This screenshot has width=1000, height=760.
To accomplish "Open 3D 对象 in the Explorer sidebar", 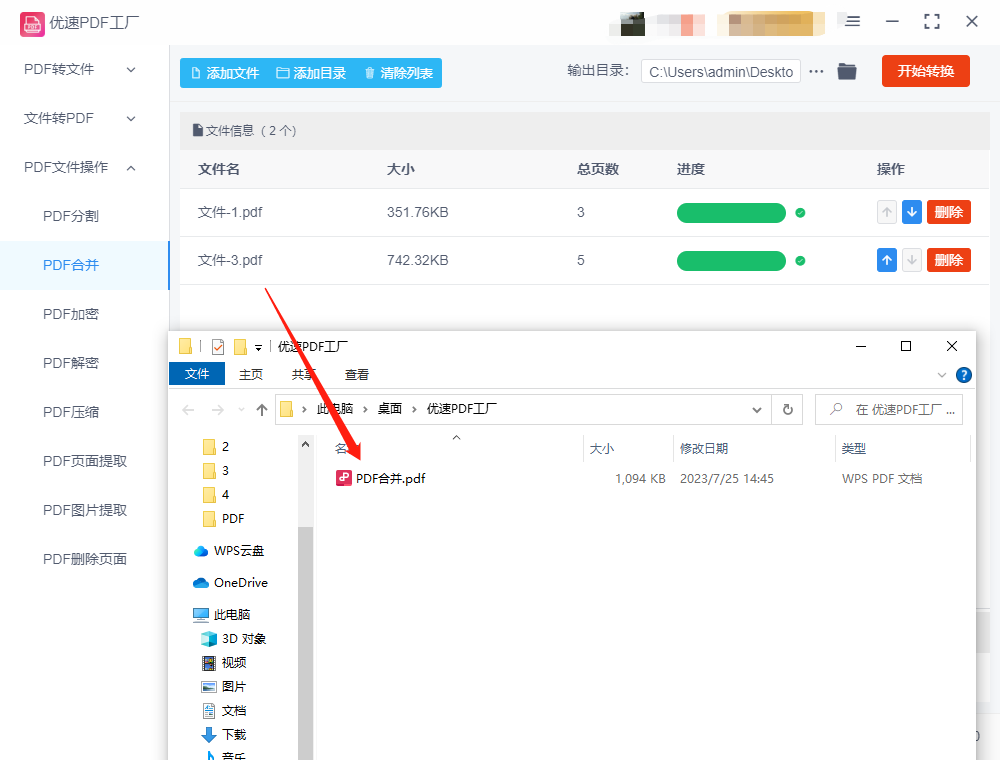I will click(x=233, y=639).
